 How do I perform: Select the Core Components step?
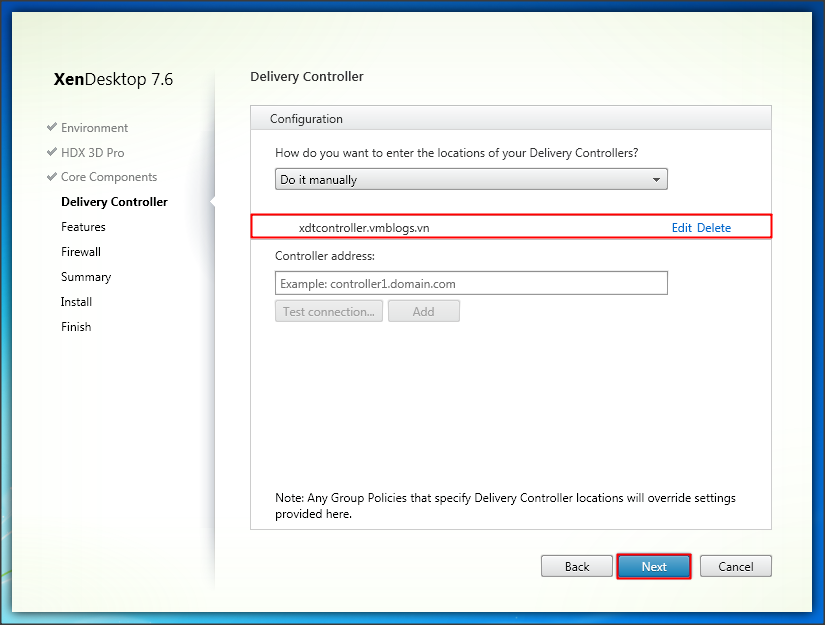point(108,177)
